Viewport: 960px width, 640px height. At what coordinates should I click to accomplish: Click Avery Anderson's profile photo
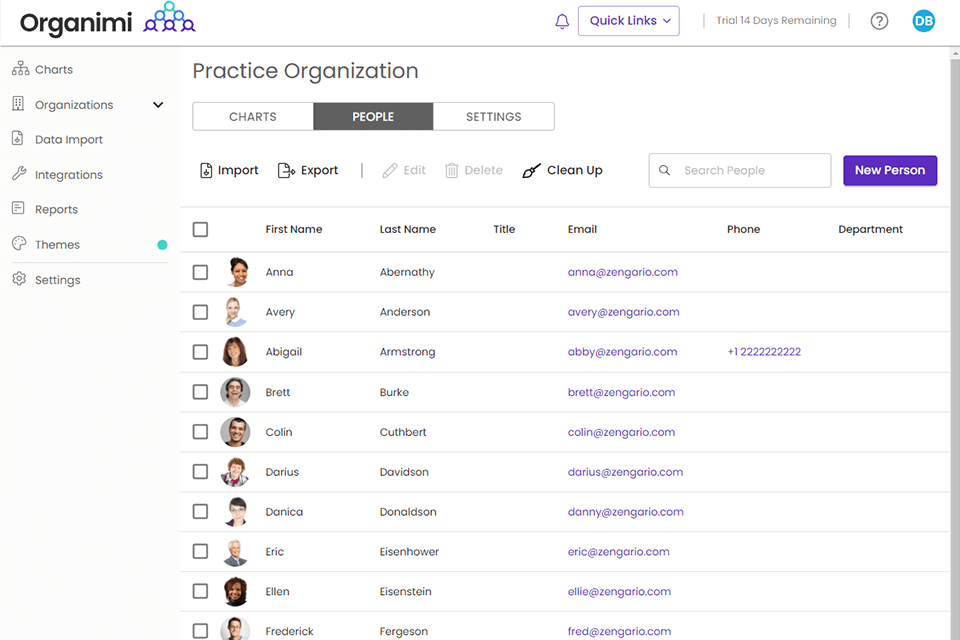point(236,312)
